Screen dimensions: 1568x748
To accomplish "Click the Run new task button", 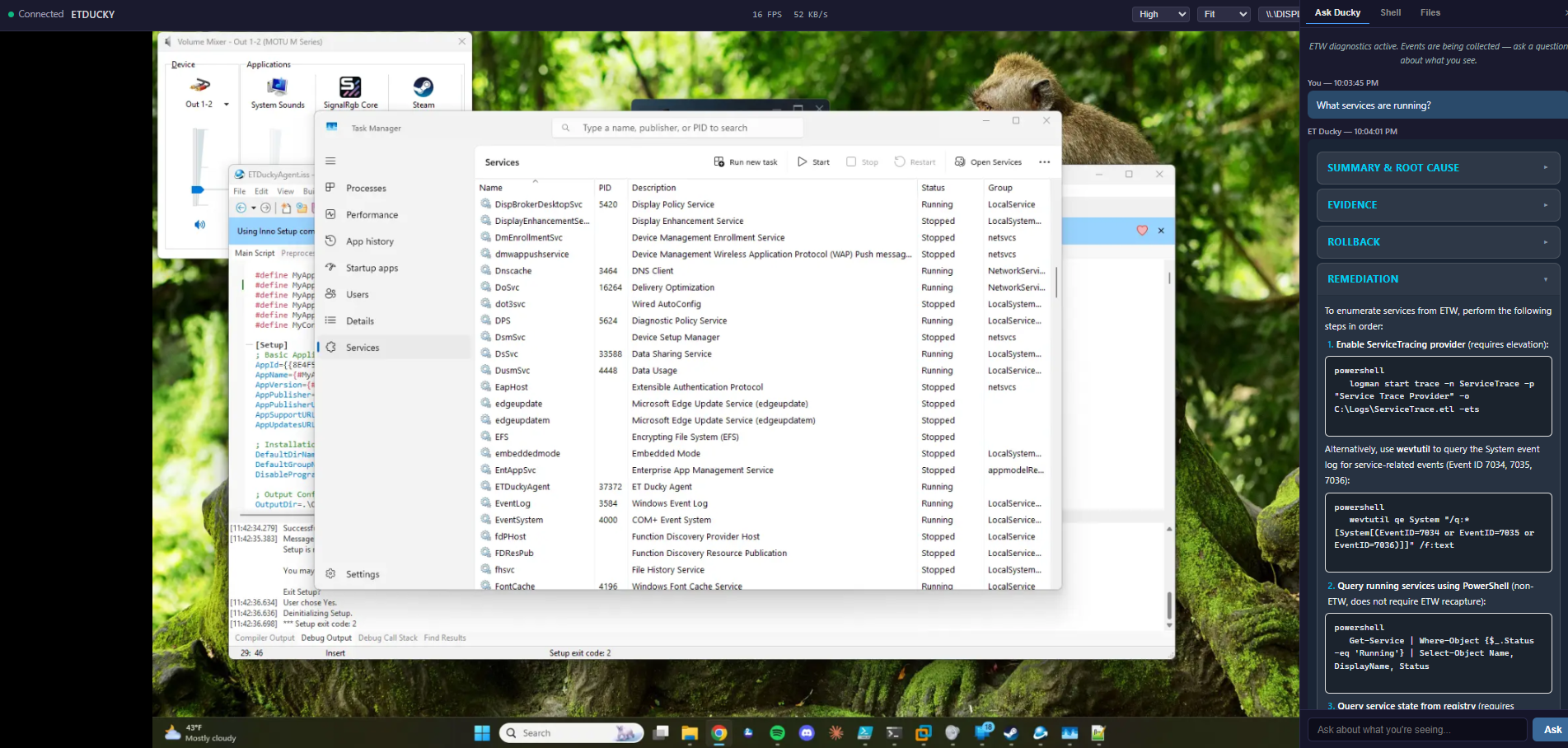I will point(746,161).
